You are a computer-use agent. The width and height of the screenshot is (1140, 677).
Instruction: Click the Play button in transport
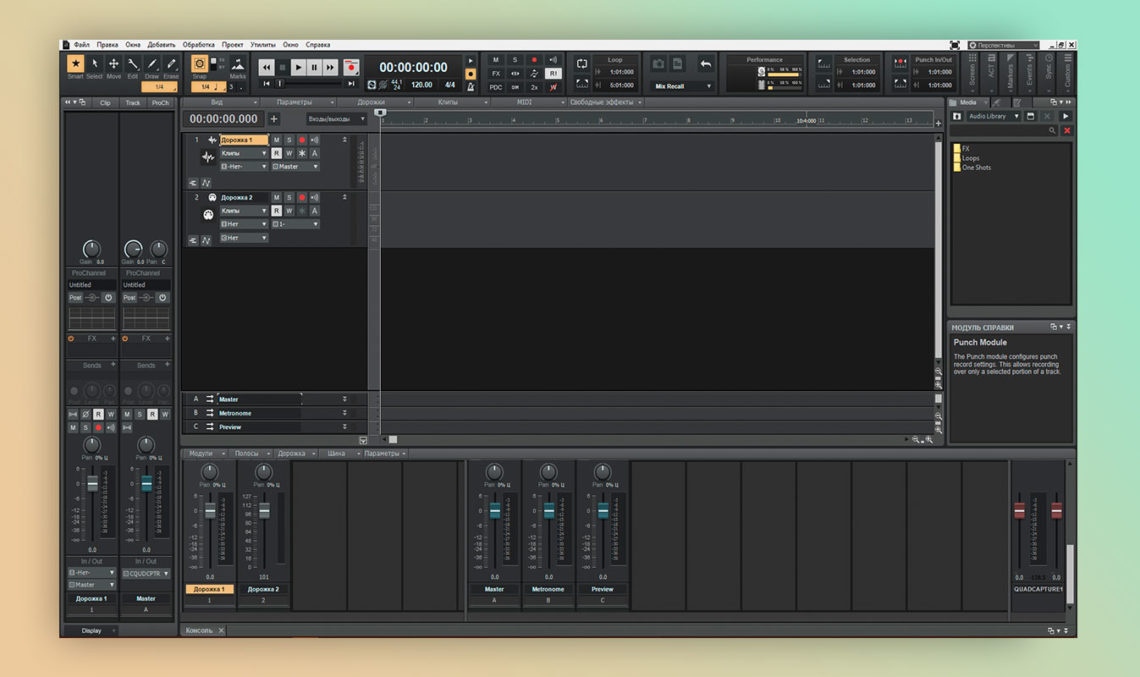click(298, 68)
